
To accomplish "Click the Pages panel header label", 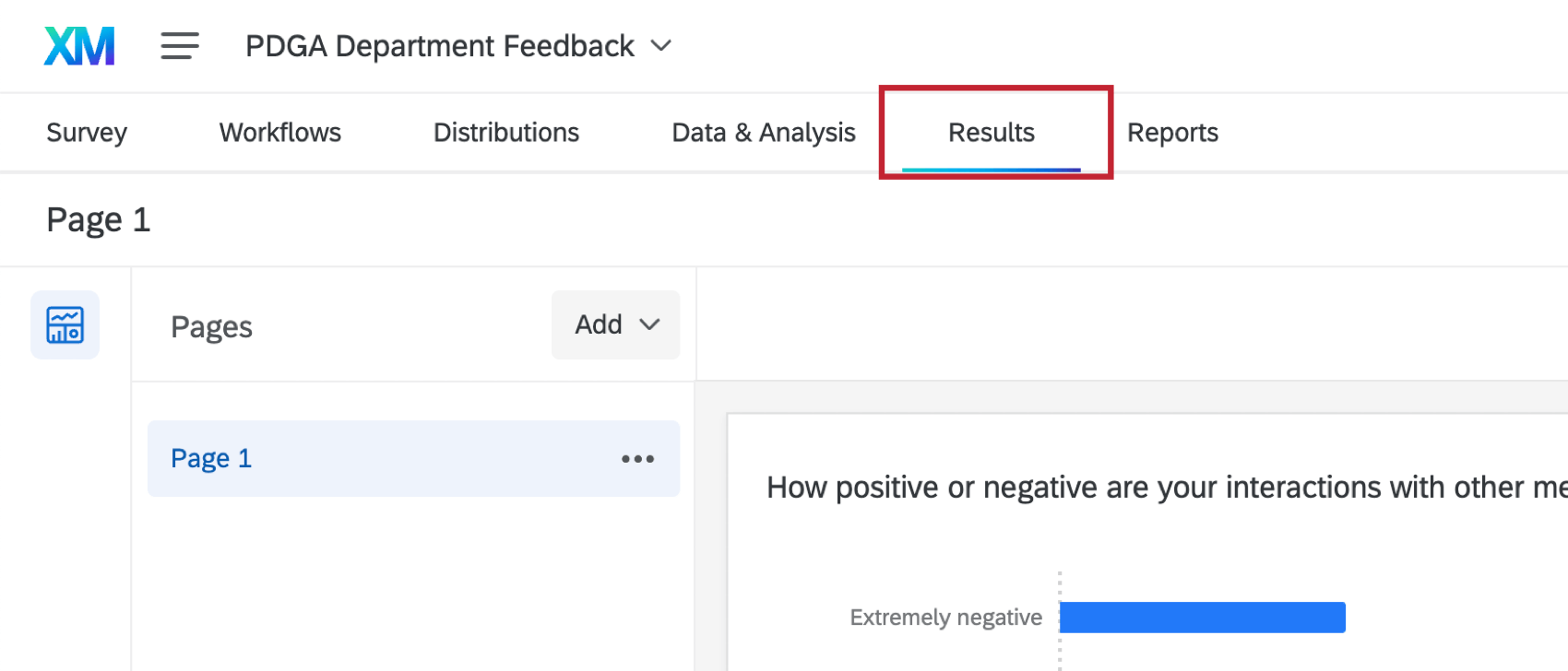I will pos(211,327).
